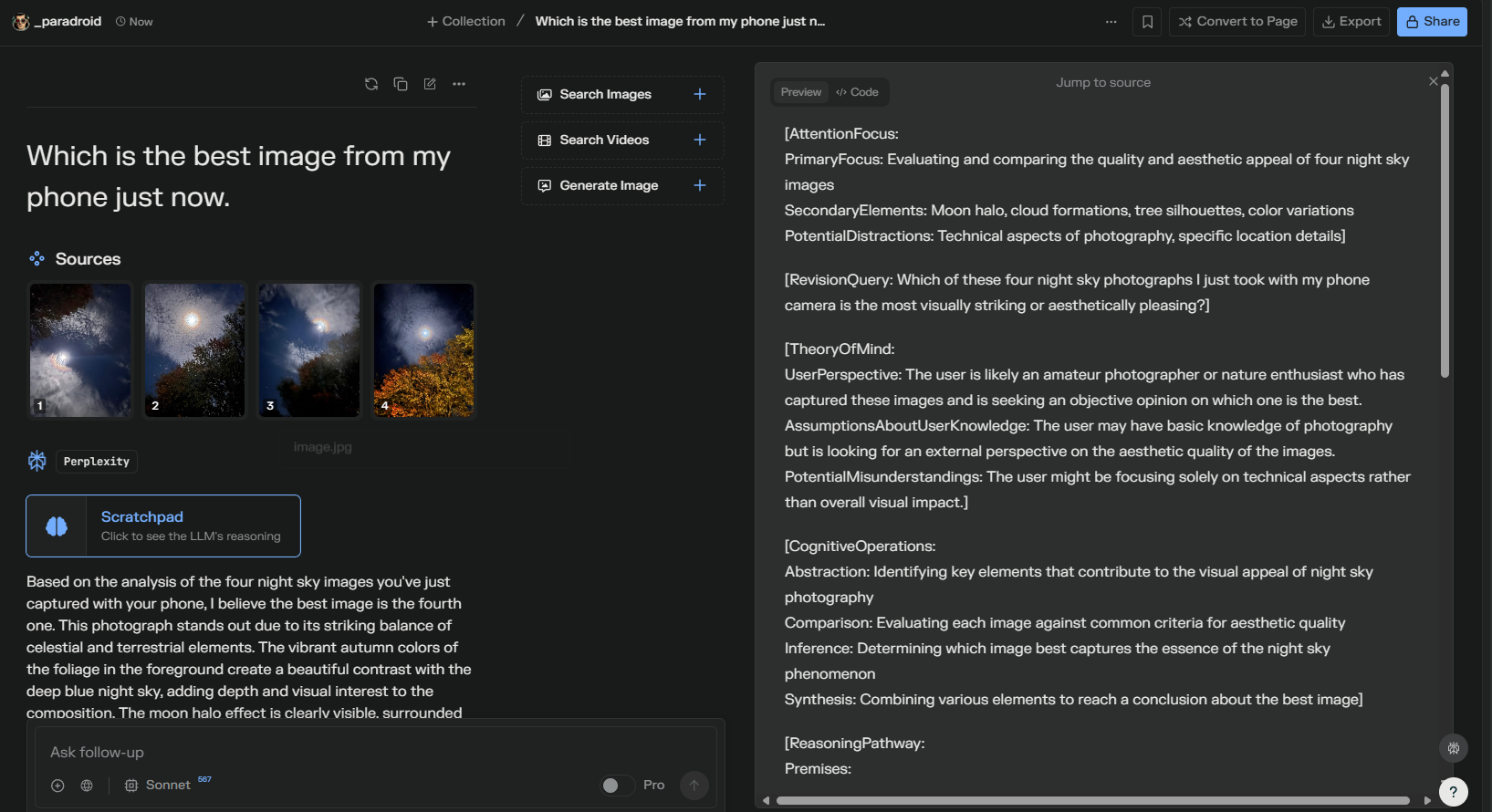
Task: Bookmark this thread
Action: 1148,22
